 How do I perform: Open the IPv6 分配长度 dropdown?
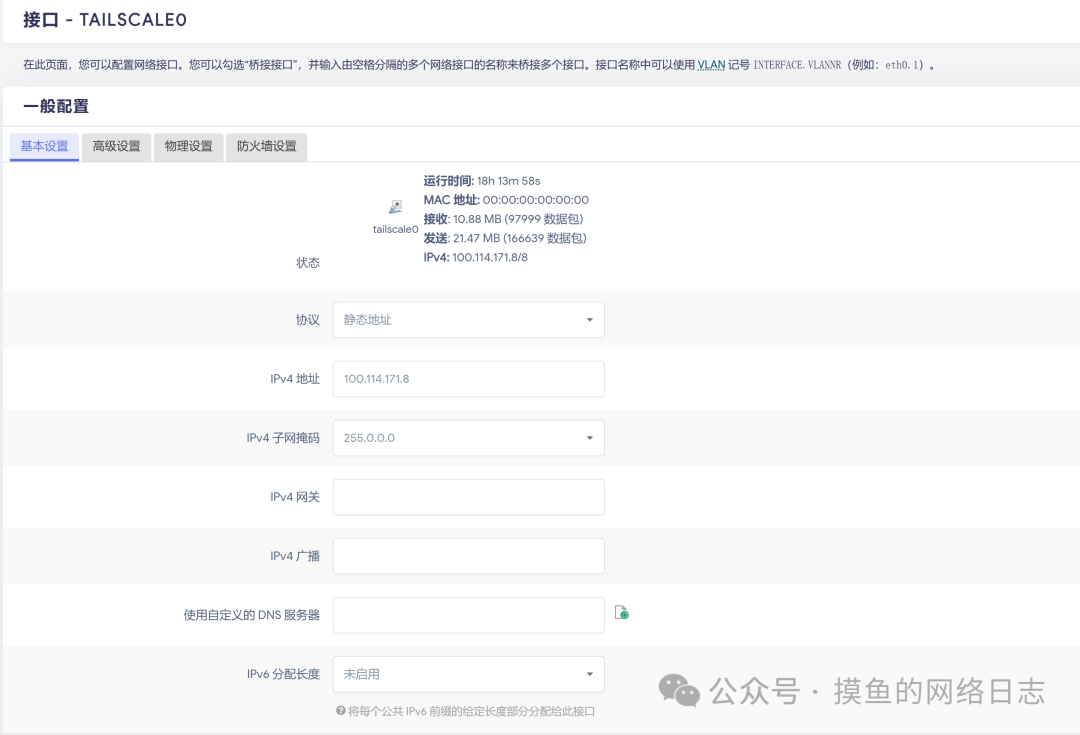468,674
